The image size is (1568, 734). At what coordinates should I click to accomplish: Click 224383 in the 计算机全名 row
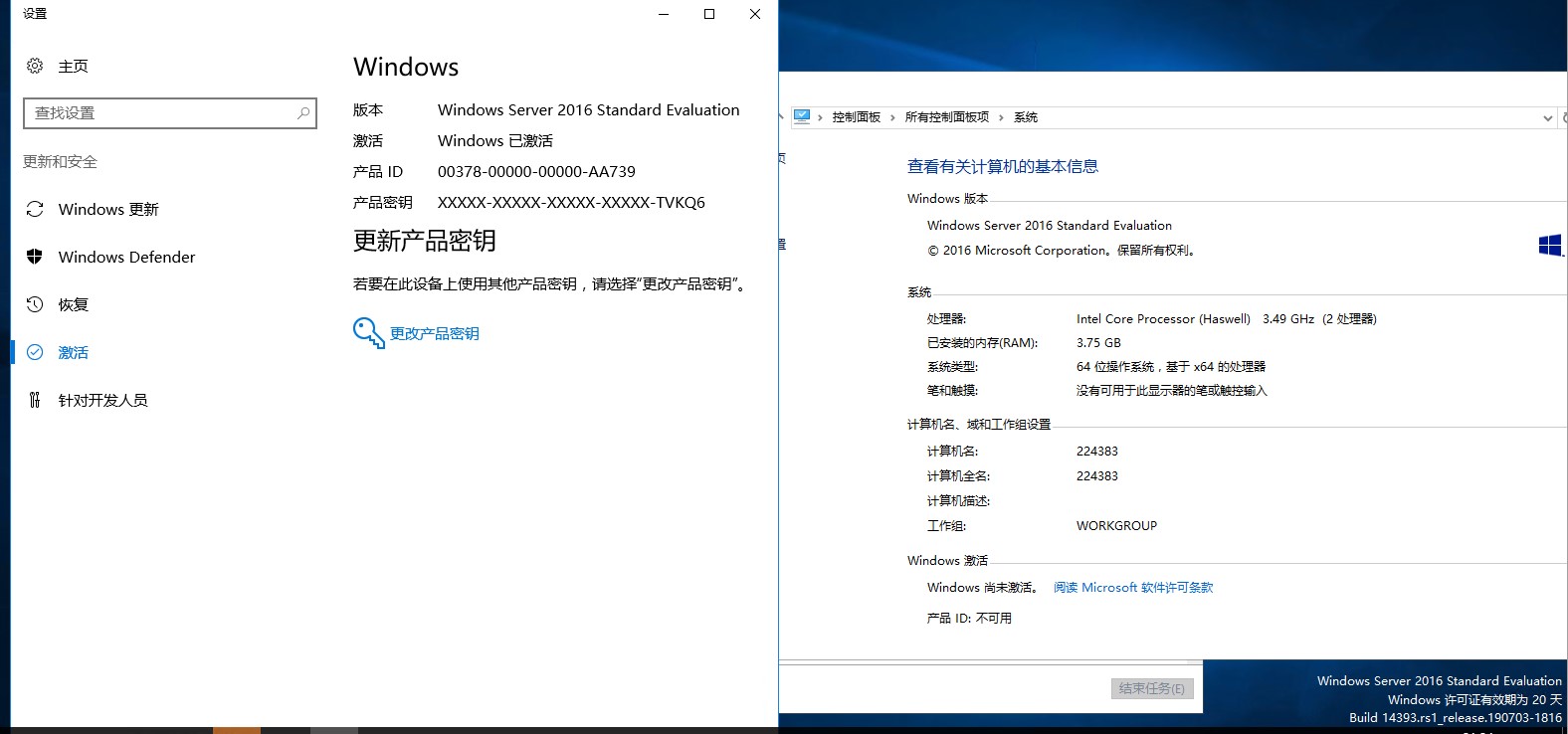pyautogui.click(x=1097, y=476)
